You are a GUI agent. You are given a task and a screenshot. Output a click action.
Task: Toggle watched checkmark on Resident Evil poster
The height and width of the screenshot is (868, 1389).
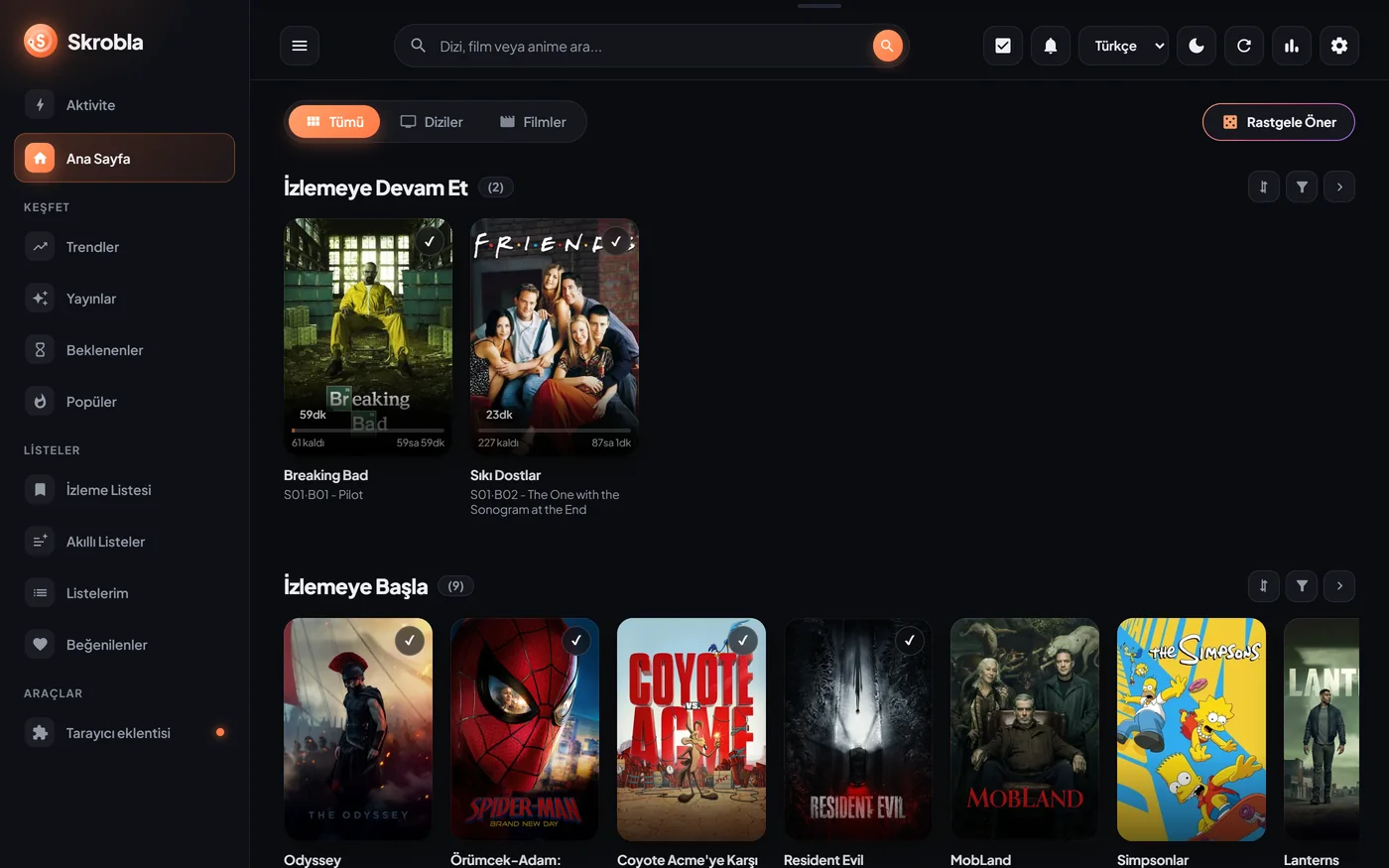[x=910, y=641]
